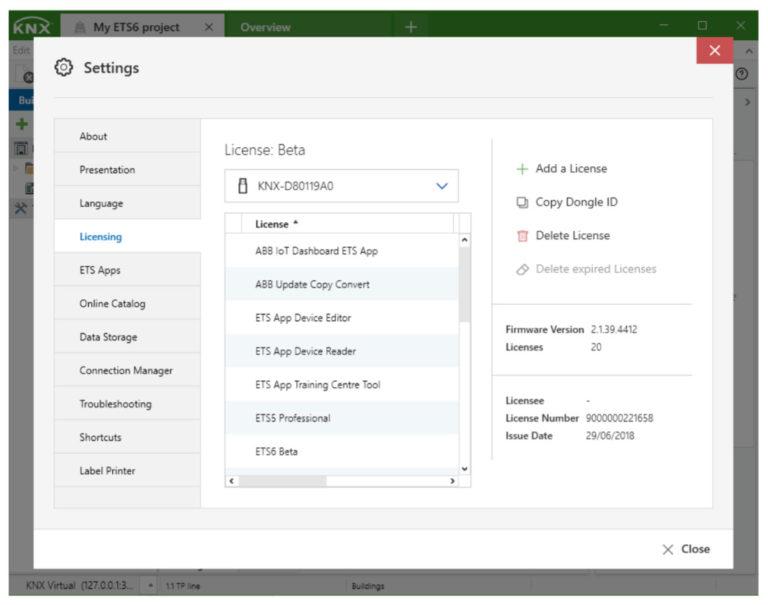Close the My ETS6 project tab
The height and width of the screenshot is (605, 768).
pyautogui.click(x=209, y=27)
